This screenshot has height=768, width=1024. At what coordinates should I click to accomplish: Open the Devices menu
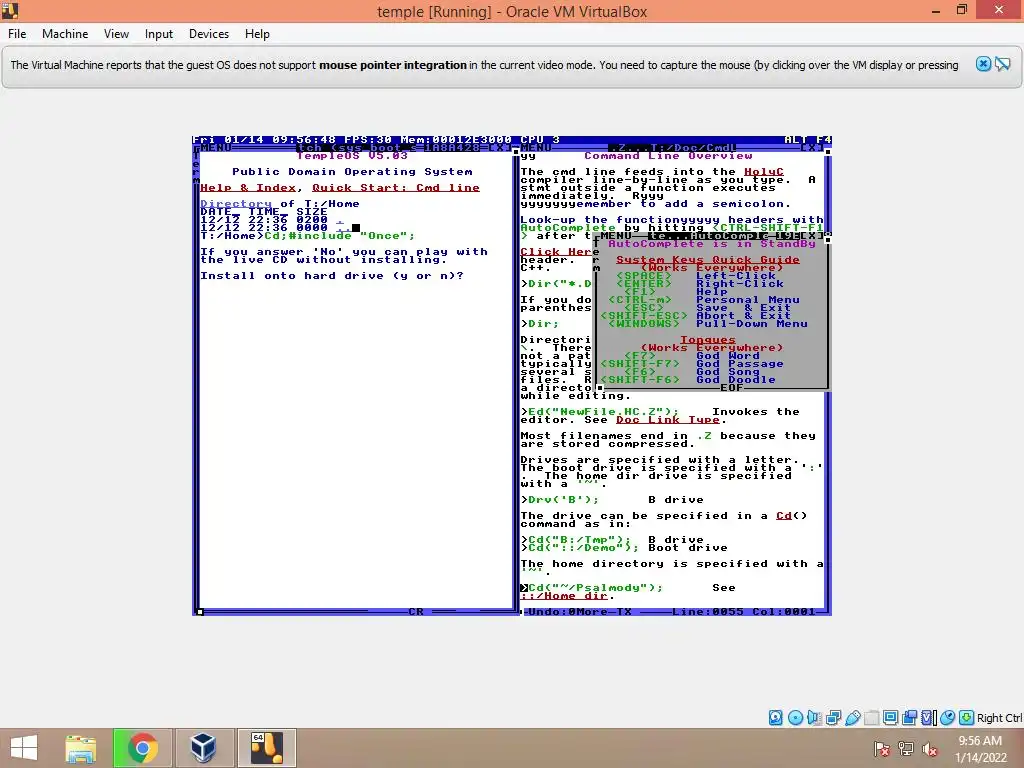[x=209, y=34]
